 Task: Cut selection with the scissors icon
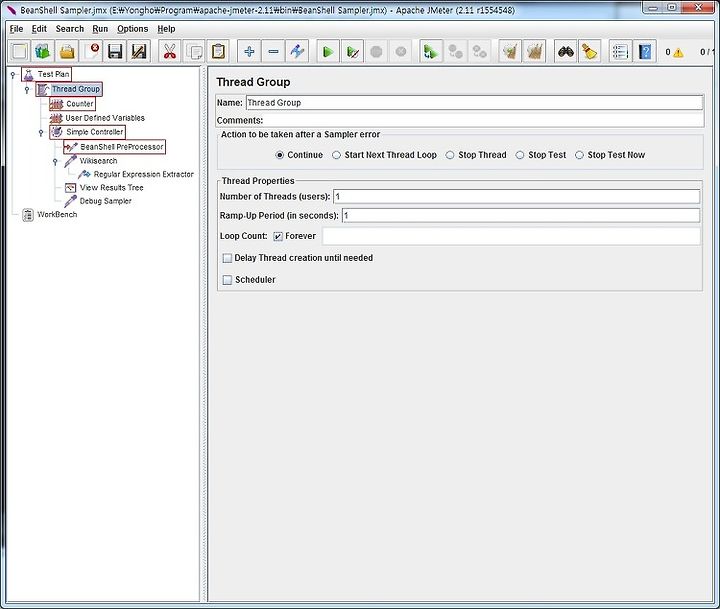[170, 51]
